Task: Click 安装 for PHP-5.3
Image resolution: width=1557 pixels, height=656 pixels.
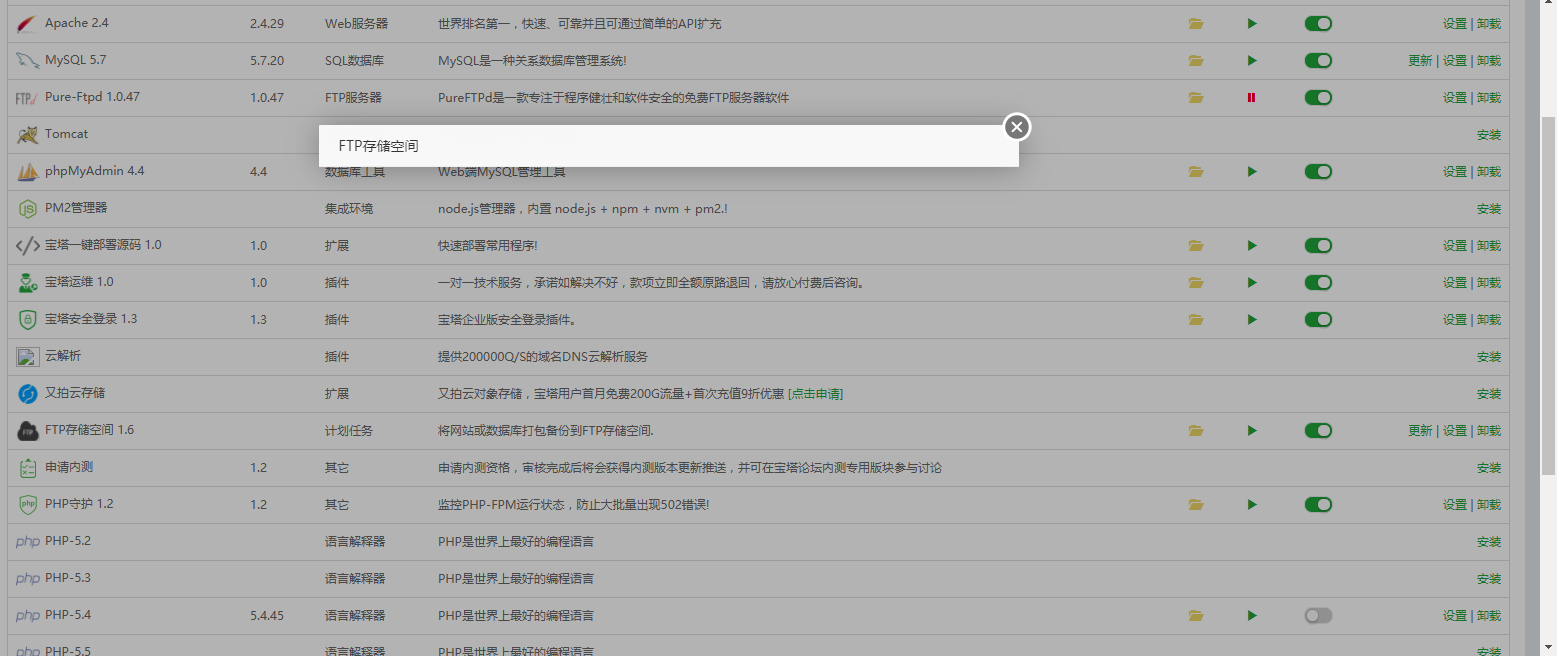Action: tap(1489, 579)
